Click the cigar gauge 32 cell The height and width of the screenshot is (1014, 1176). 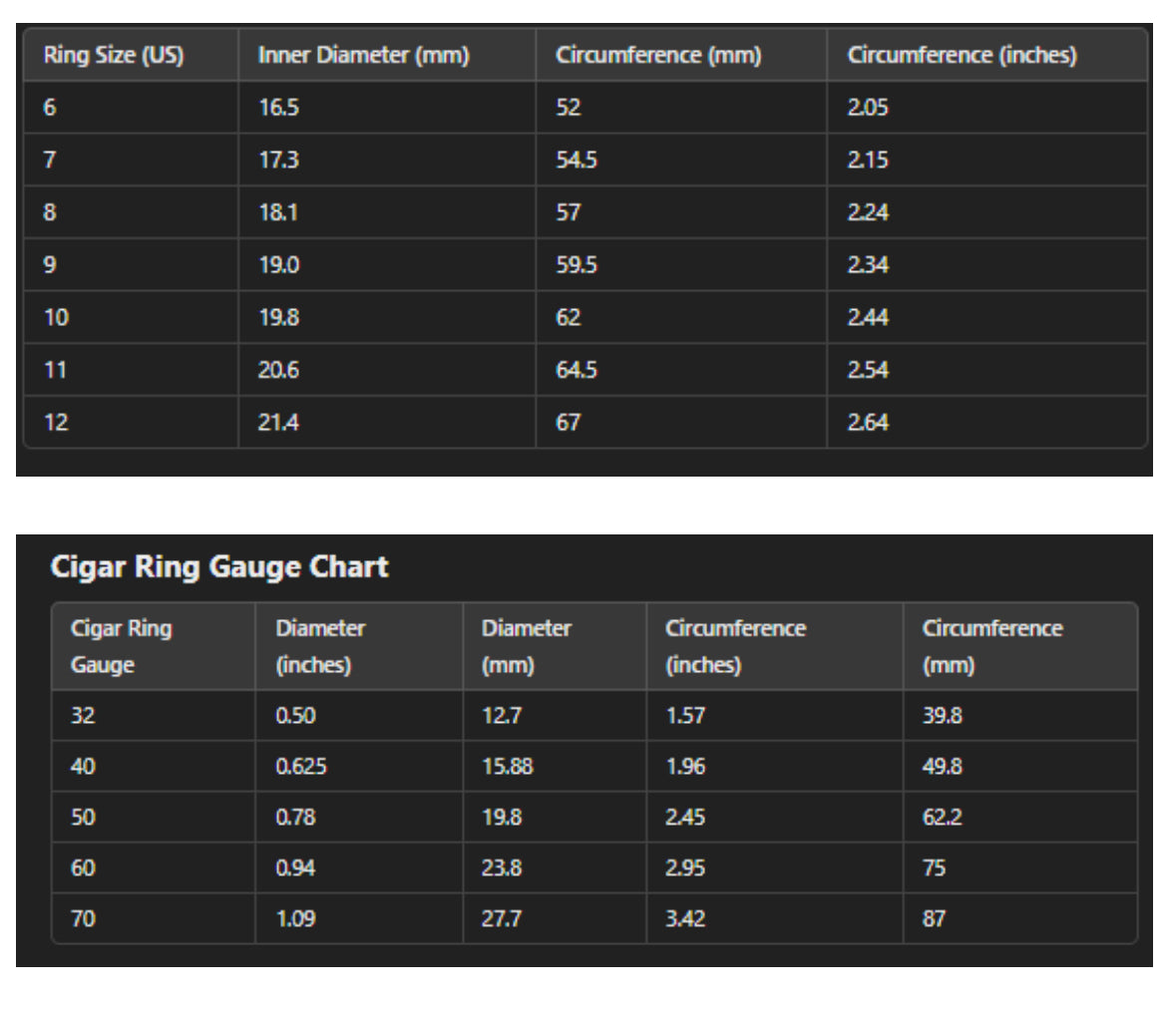click(83, 716)
